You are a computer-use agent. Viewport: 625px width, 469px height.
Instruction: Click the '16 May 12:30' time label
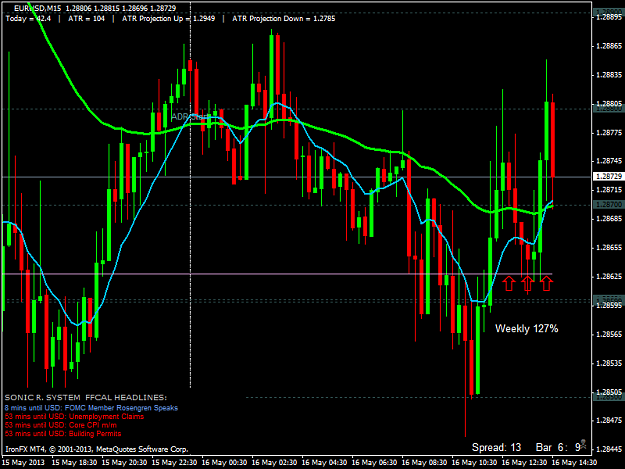[x=524, y=462]
